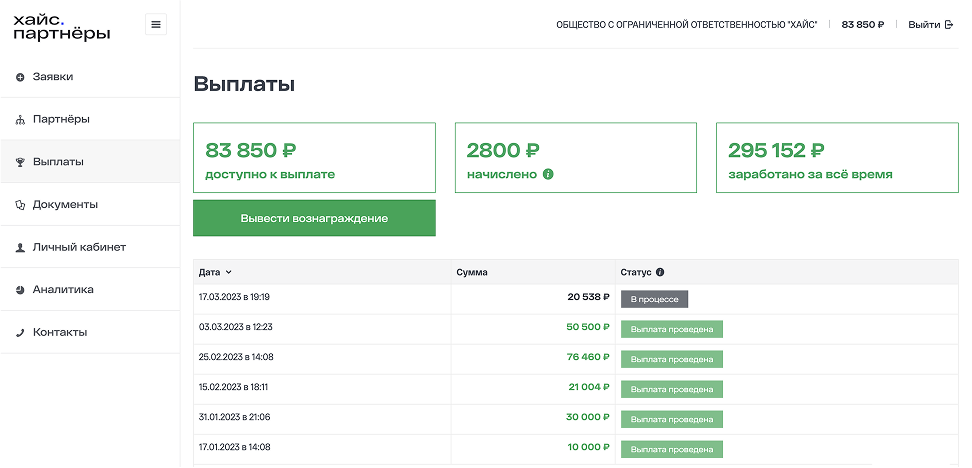
Task: Click the person icon beside Личный кабинет
Action: pyautogui.click(x=20, y=247)
